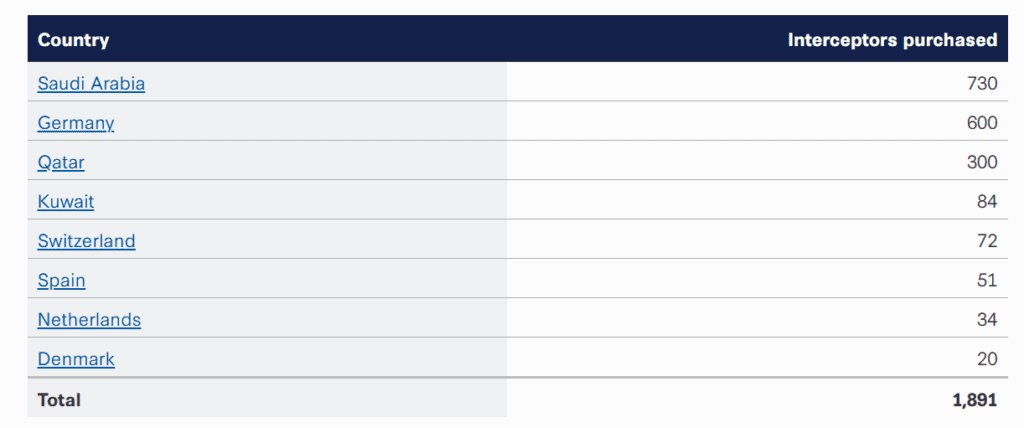Click the 84 value for Kuwait
The width and height of the screenshot is (1024, 428).
(x=987, y=202)
